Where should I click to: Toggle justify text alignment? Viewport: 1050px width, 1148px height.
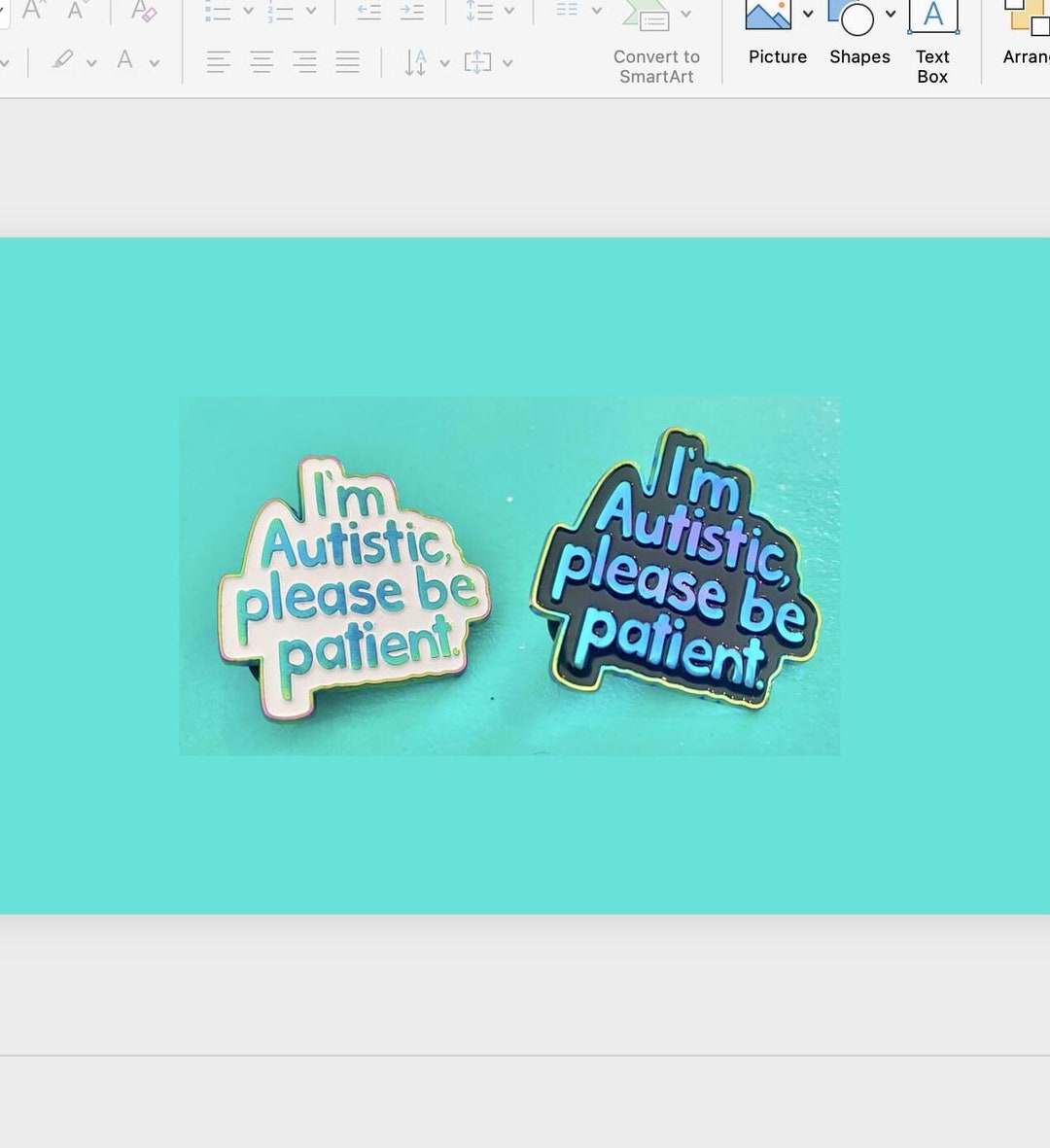pyautogui.click(x=346, y=62)
